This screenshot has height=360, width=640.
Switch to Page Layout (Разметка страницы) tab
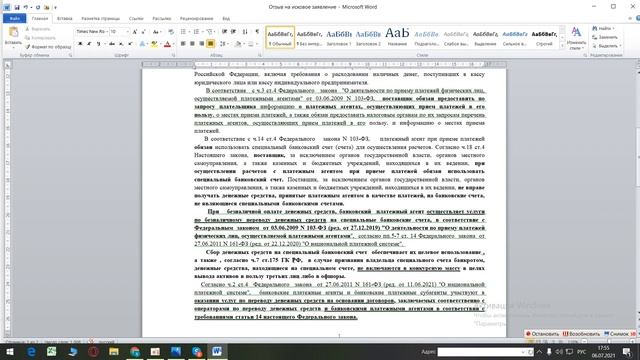[x=100, y=18]
